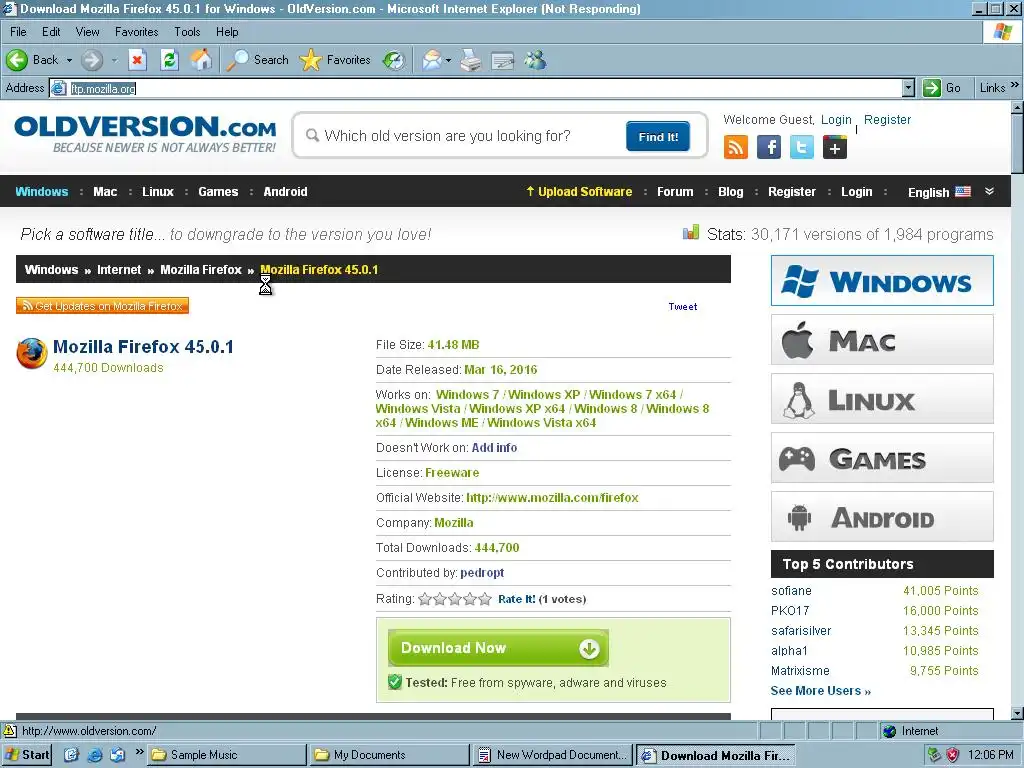Click the Mail envelope toolbar icon
Screen dimensions: 1024x768
coord(432,60)
